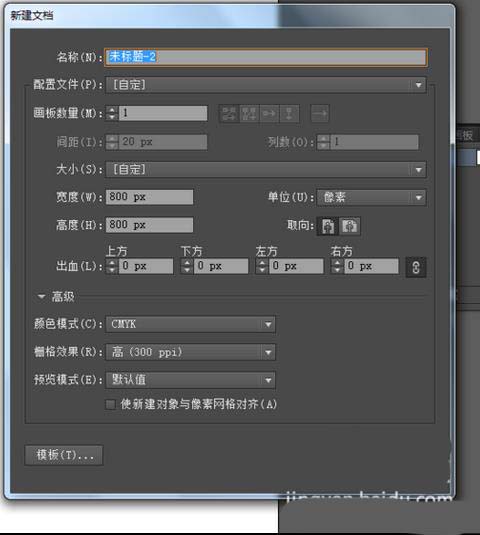Enable align new objects to pixel grid

(110, 405)
